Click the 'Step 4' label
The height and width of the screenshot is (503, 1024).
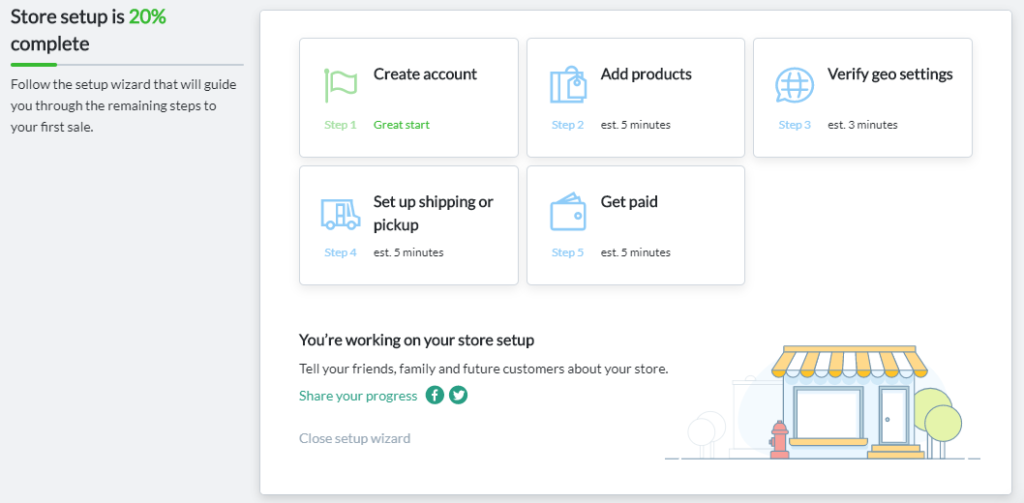340,252
